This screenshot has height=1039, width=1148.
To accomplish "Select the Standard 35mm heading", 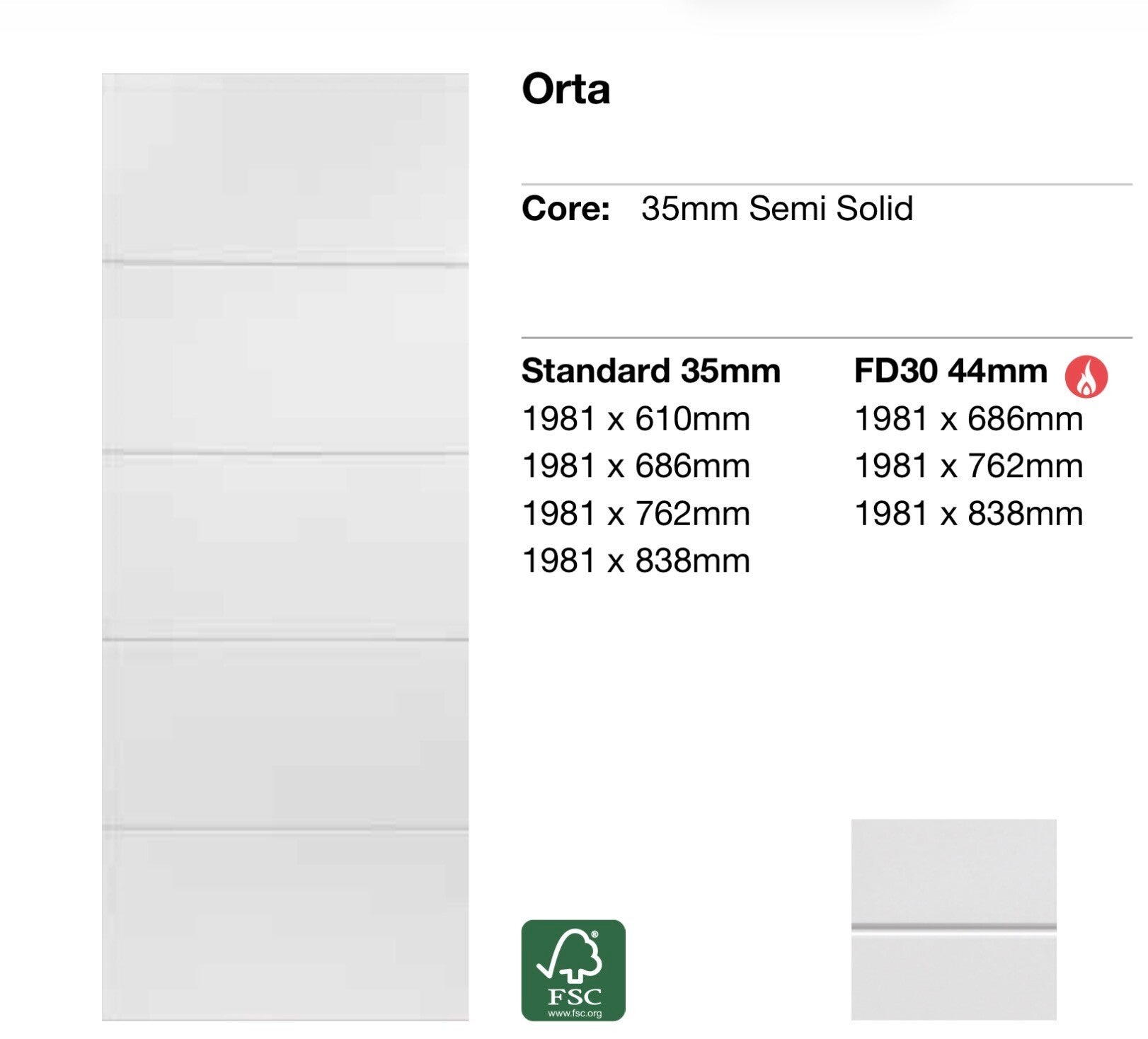I will [x=651, y=371].
